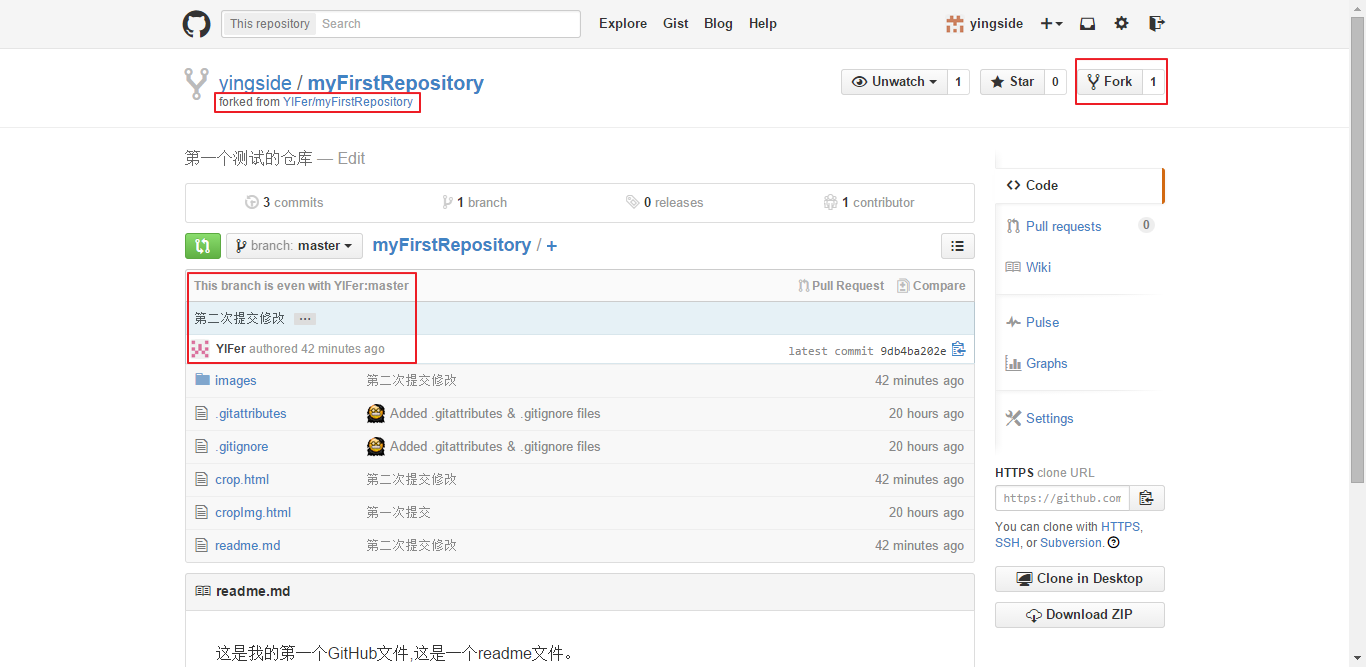The height and width of the screenshot is (667, 1366).
Task: Click the help question mark near Subversion
Action: pyautogui.click(x=1113, y=543)
